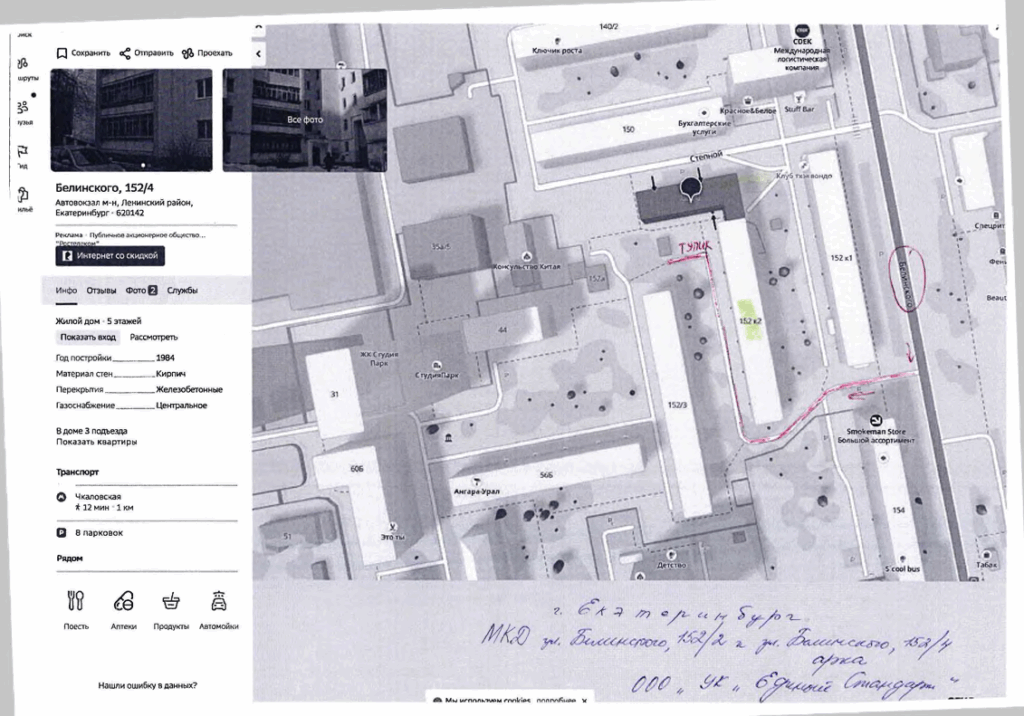This screenshot has width=1024, height=716.
Task: Open the Продукты grocery basket icon
Action: pos(171,601)
